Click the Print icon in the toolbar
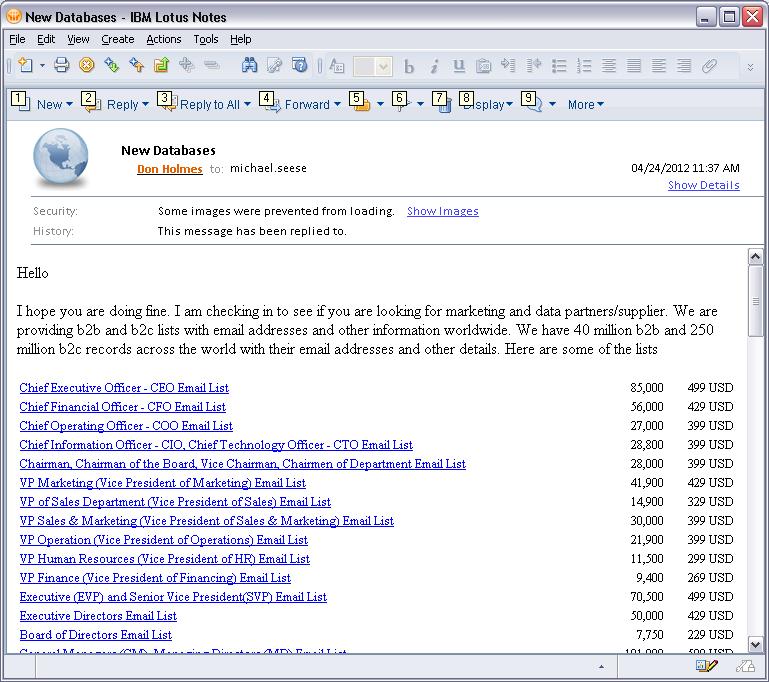The width and height of the screenshot is (769, 682). click(x=61, y=65)
